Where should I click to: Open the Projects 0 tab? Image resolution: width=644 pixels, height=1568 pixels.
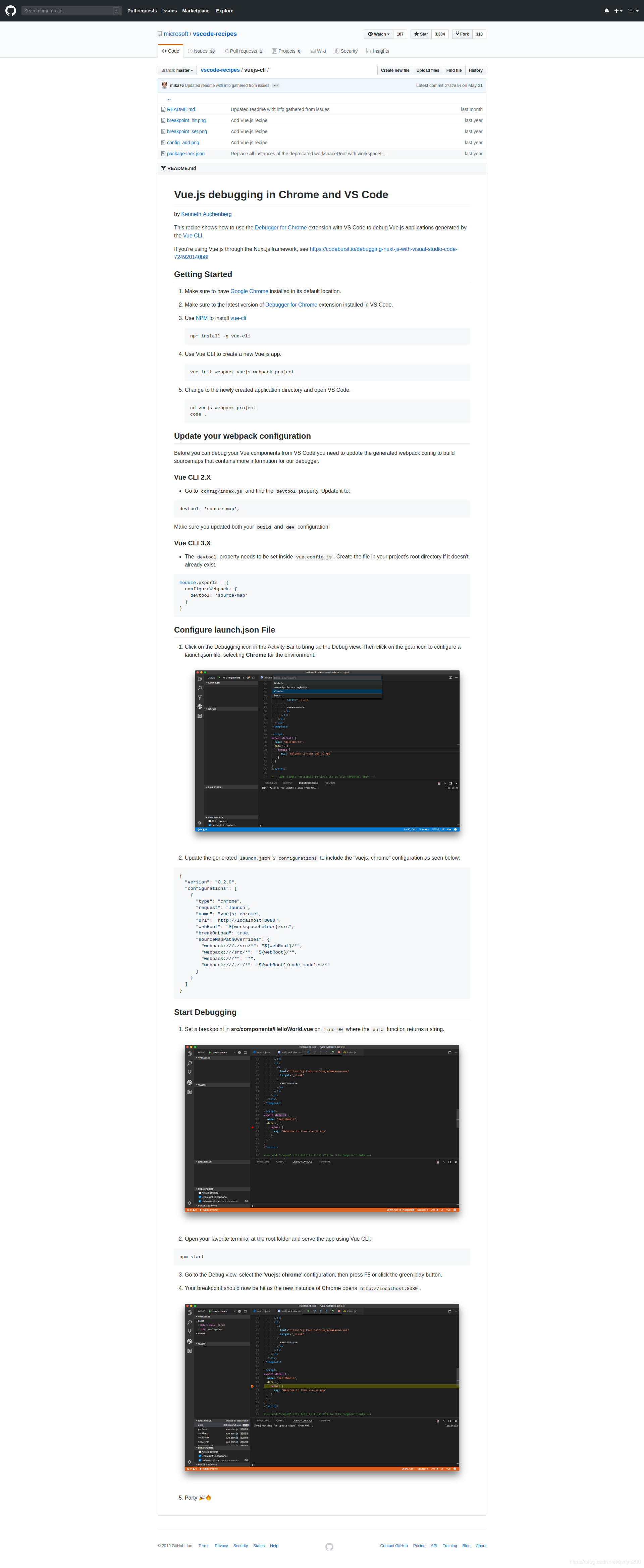286,51
